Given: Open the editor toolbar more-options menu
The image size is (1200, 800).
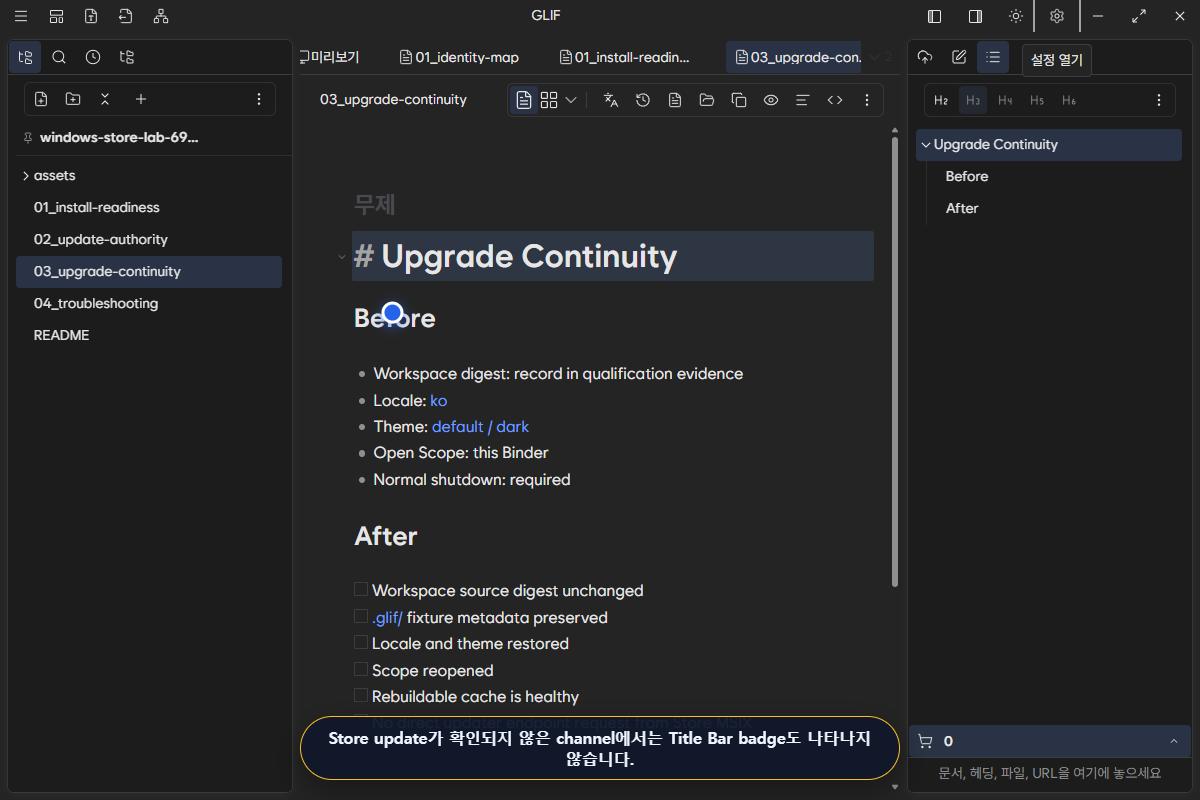Looking at the screenshot, I should point(867,100).
